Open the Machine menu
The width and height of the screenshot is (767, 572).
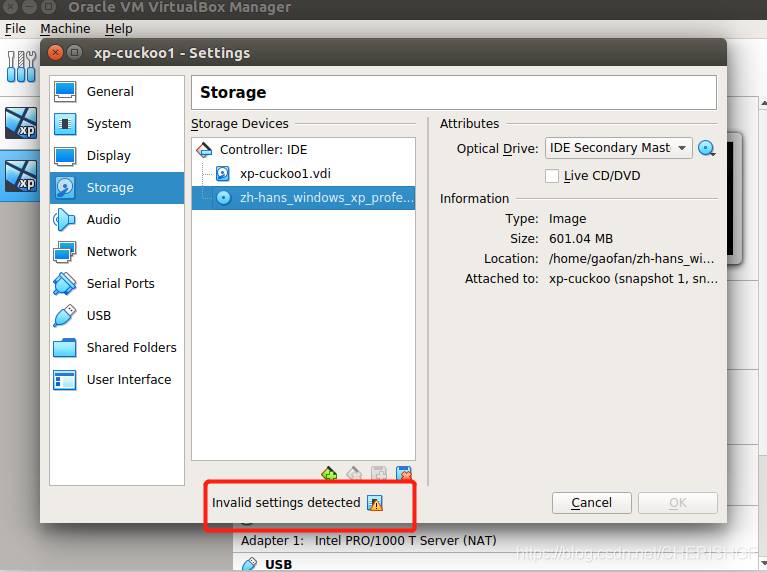pyautogui.click(x=65, y=29)
